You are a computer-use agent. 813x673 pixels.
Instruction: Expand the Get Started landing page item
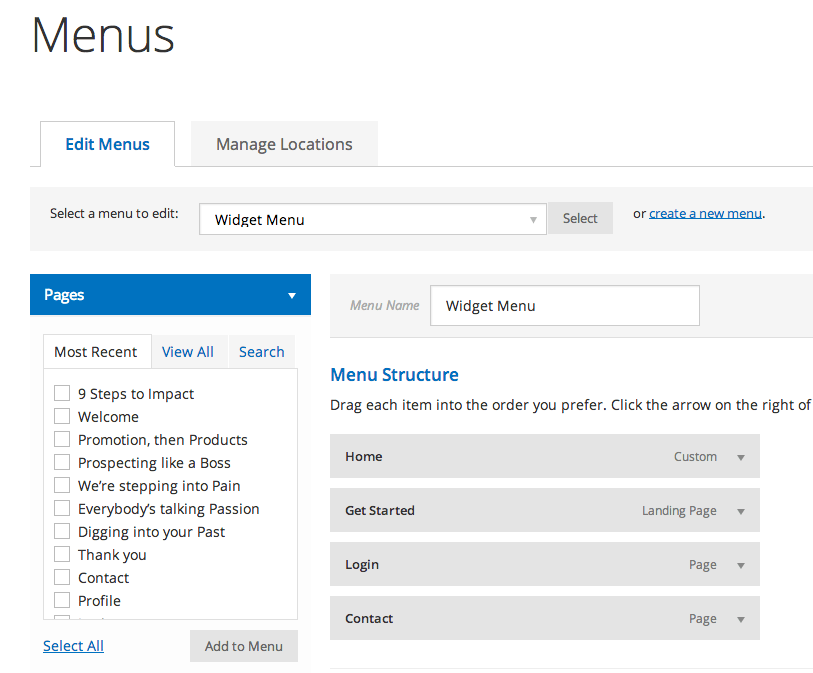click(739, 509)
